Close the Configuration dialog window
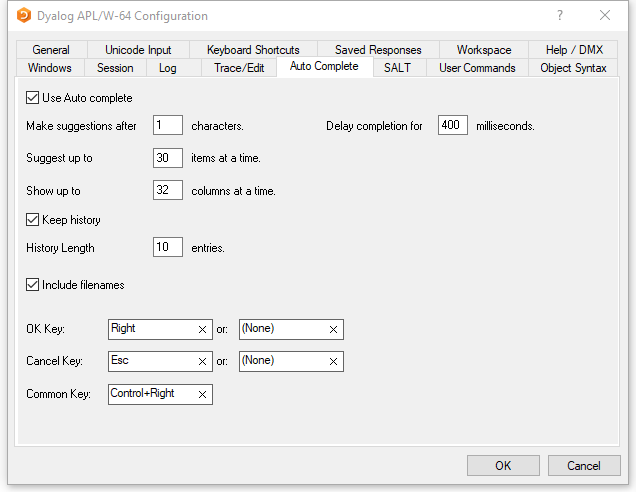The height and width of the screenshot is (492, 636). click(x=605, y=15)
